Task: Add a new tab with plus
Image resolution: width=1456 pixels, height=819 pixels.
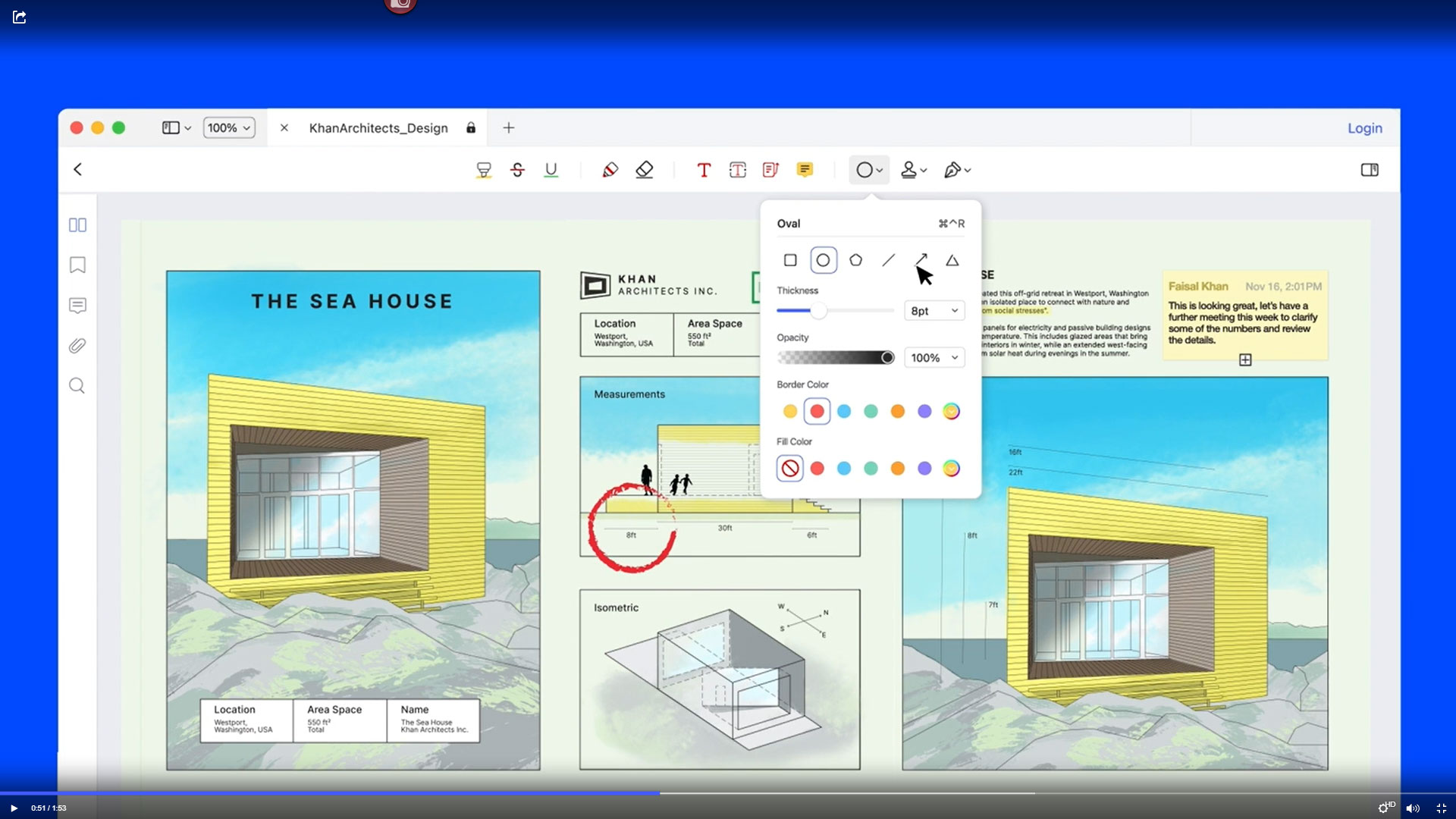Action: [x=509, y=128]
